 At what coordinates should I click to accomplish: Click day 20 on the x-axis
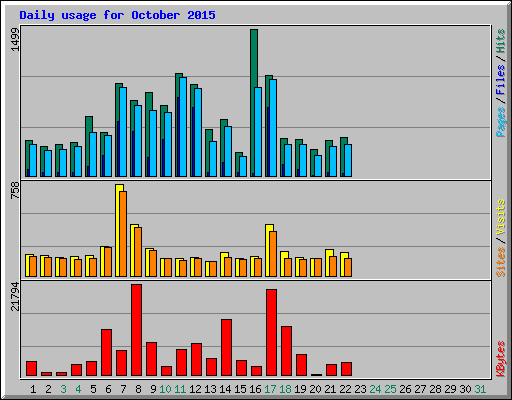click(x=315, y=389)
